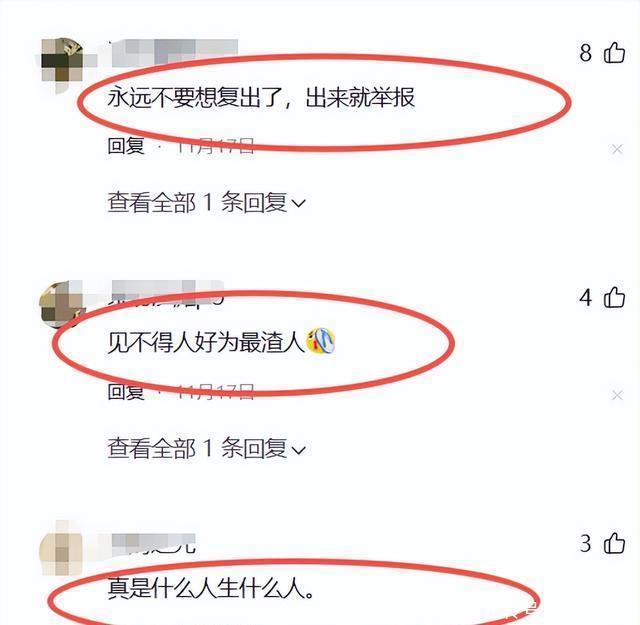Open blurred username above '见不得人好为最渣人'
This screenshot has height=625, width=640.
click(167, 292)
